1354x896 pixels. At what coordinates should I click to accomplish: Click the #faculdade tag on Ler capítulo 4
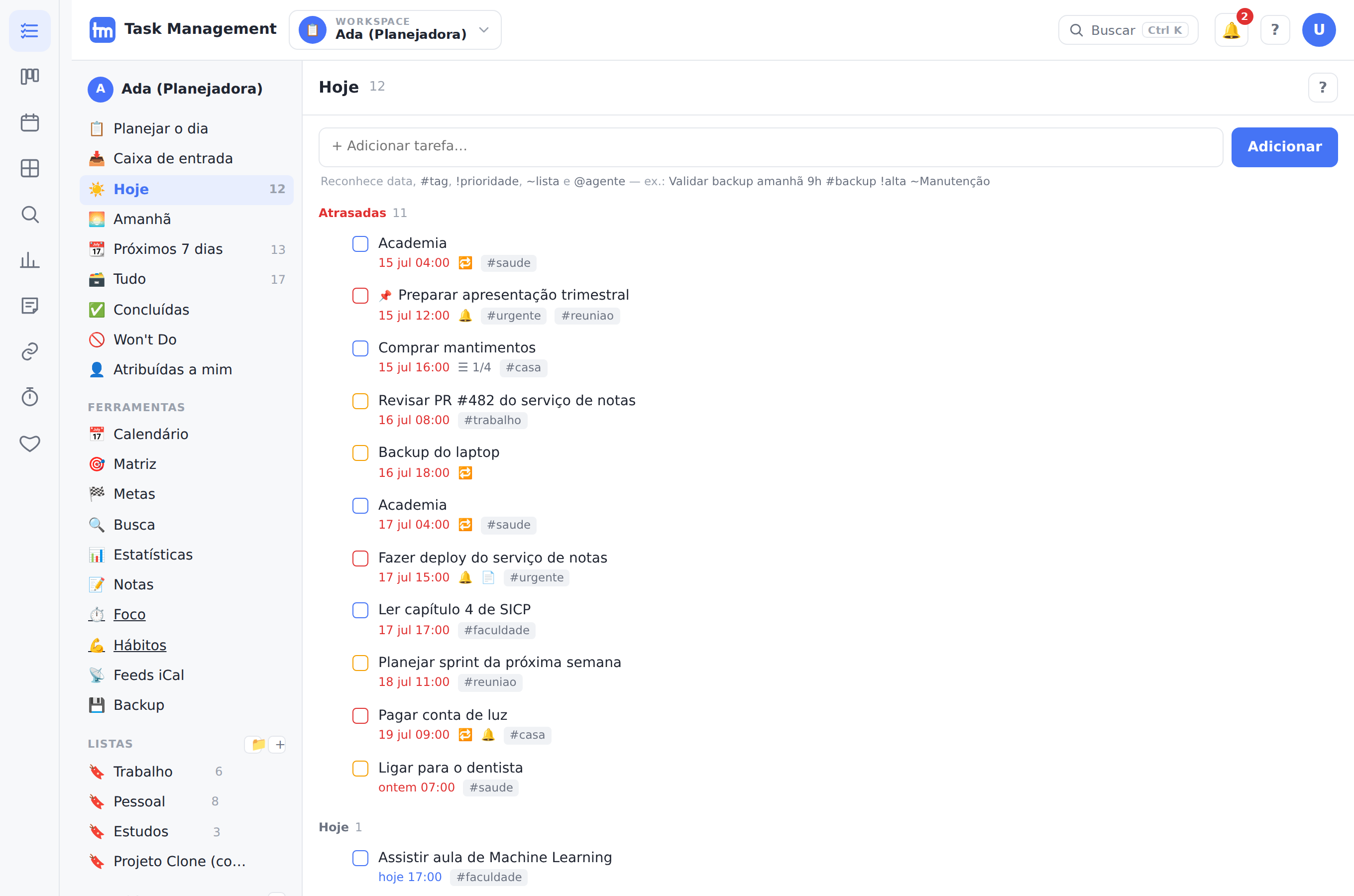pos(496,630)
